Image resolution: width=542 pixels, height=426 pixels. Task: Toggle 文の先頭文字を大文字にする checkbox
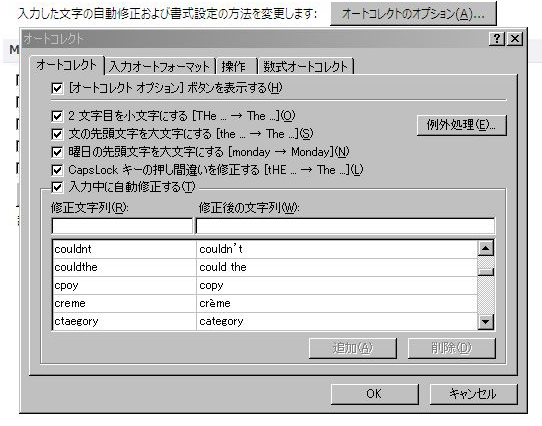(57, 134)
